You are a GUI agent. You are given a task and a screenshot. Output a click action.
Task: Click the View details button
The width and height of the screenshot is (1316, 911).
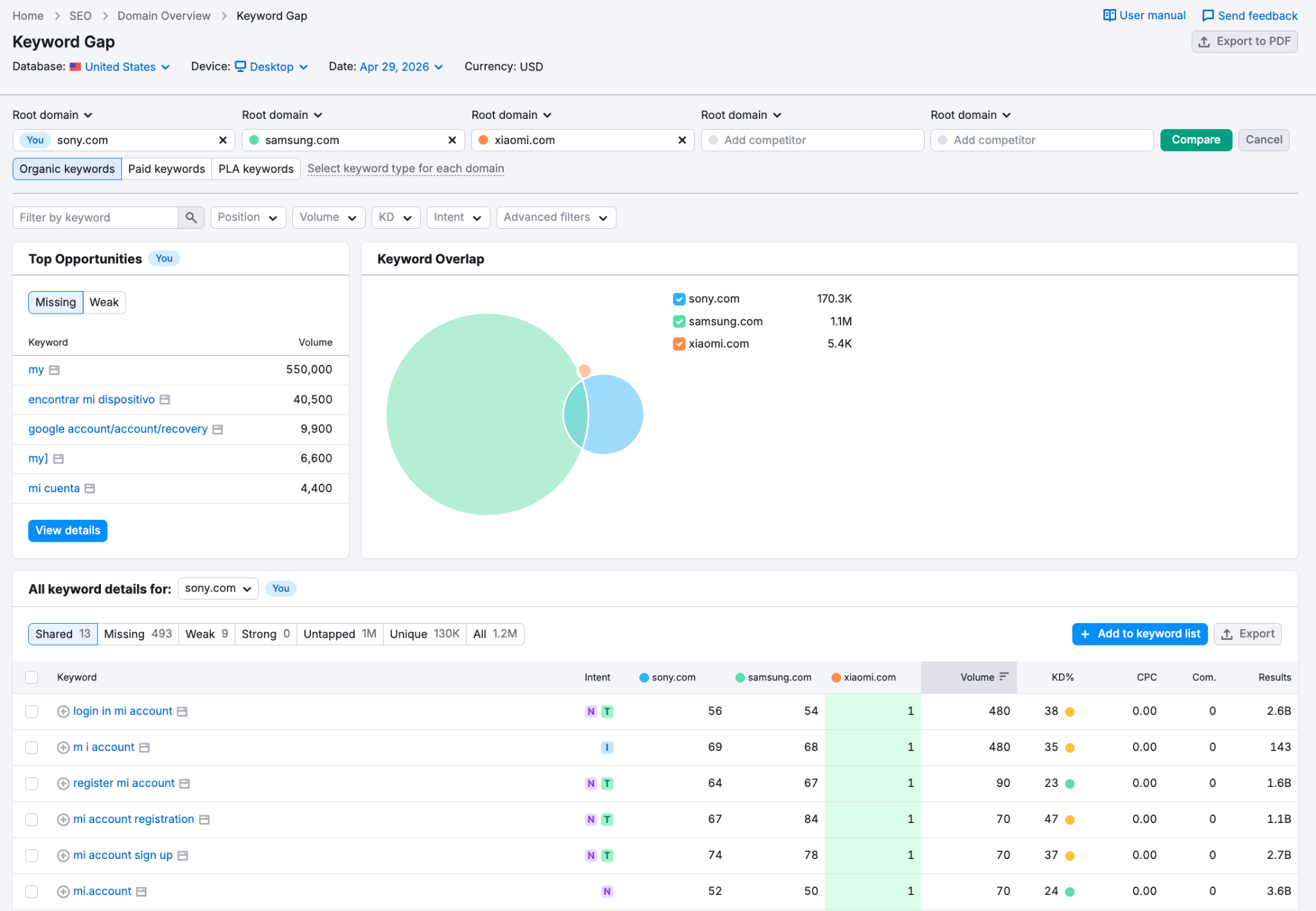[x=67, y=531]
